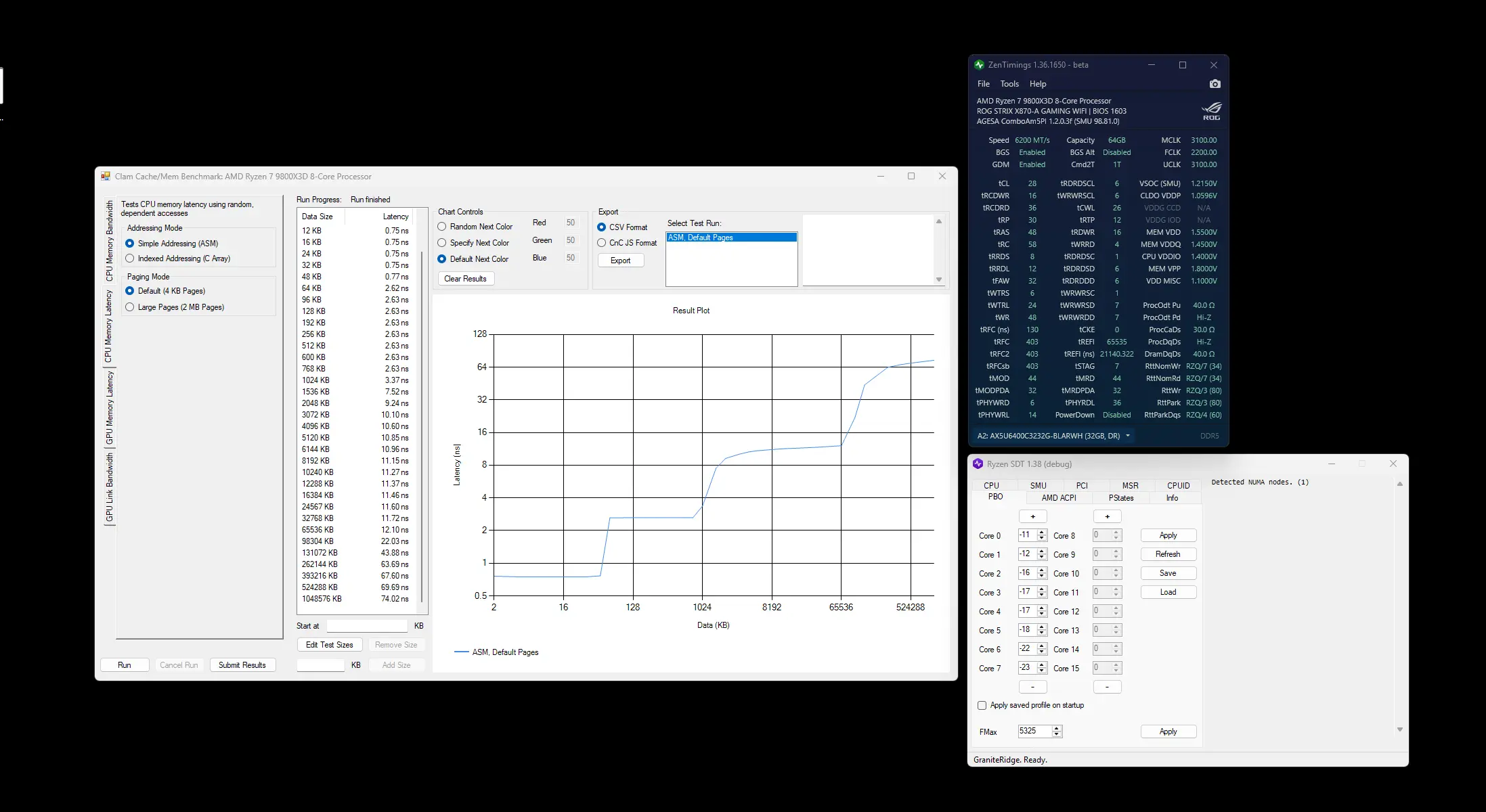The width and height of the screenshot is (1486, 812).
Task: Decrease Core 7 offset with down arrow
Action: click(x=1042, y=671)
